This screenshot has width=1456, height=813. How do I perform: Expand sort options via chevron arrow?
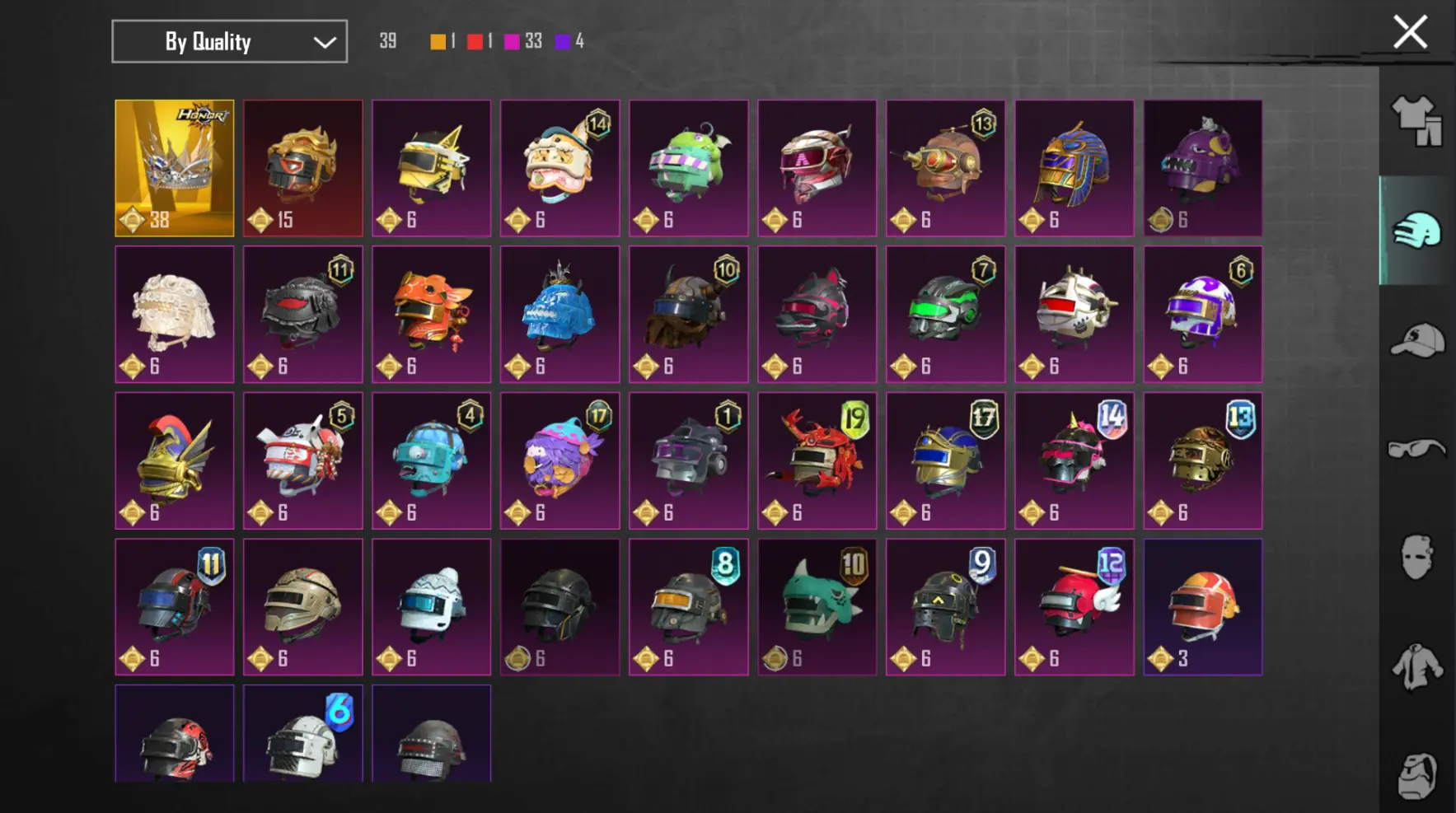pyautogui.click(x=325, y=42)
